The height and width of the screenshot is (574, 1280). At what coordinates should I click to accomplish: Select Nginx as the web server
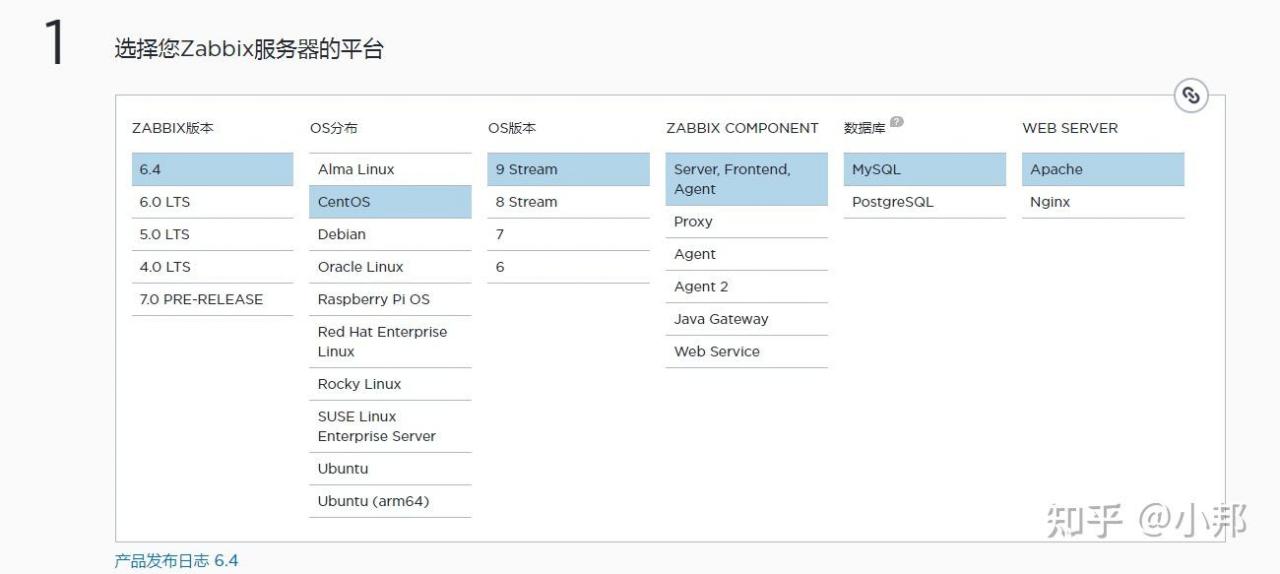[x=1103, y=202]
